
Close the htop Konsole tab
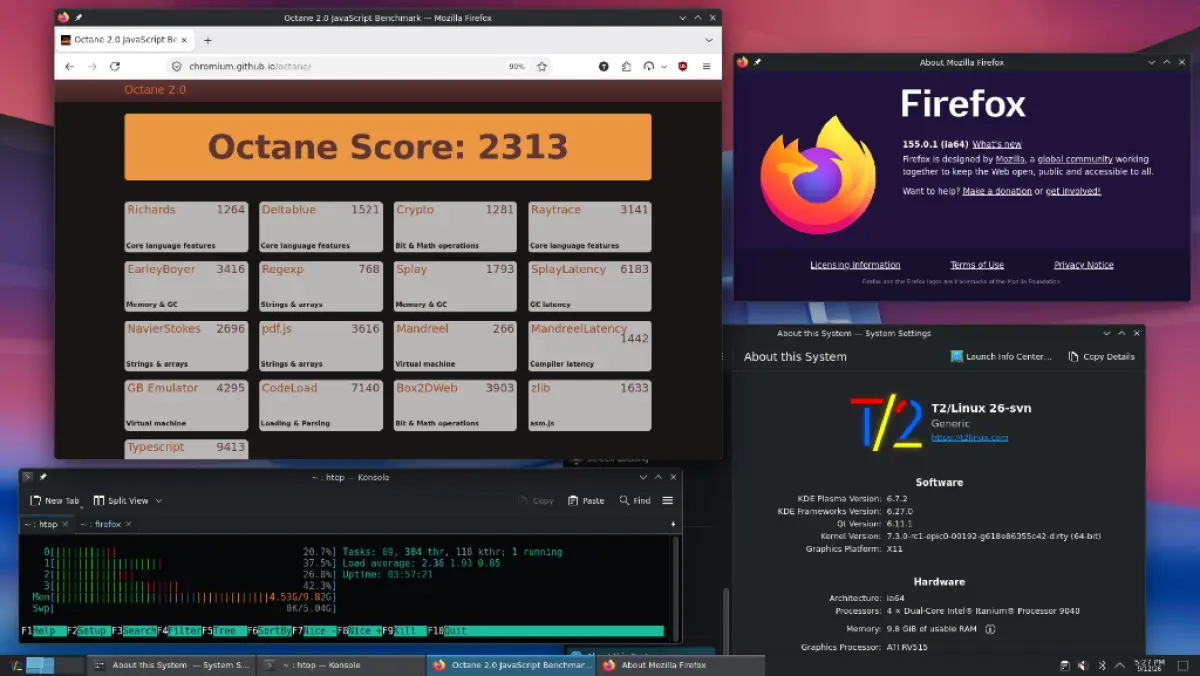pyautogui.click(x=66, y=524)
